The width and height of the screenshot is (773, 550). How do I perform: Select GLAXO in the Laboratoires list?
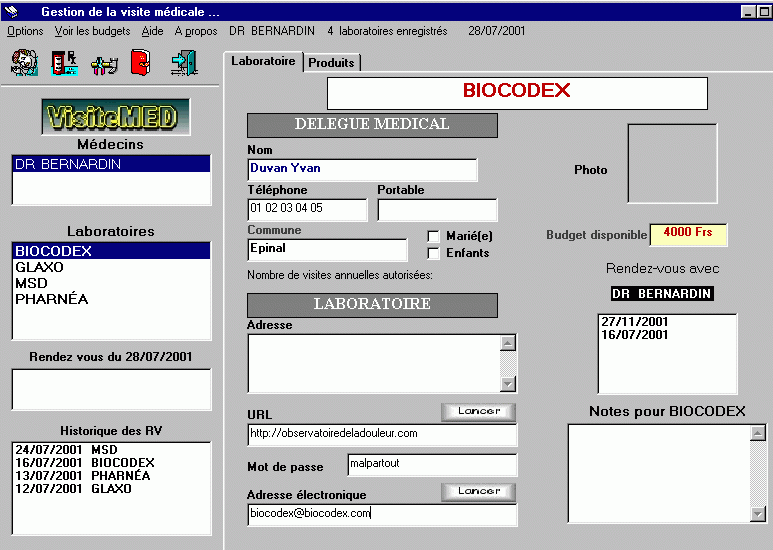(x=111, y=267)
